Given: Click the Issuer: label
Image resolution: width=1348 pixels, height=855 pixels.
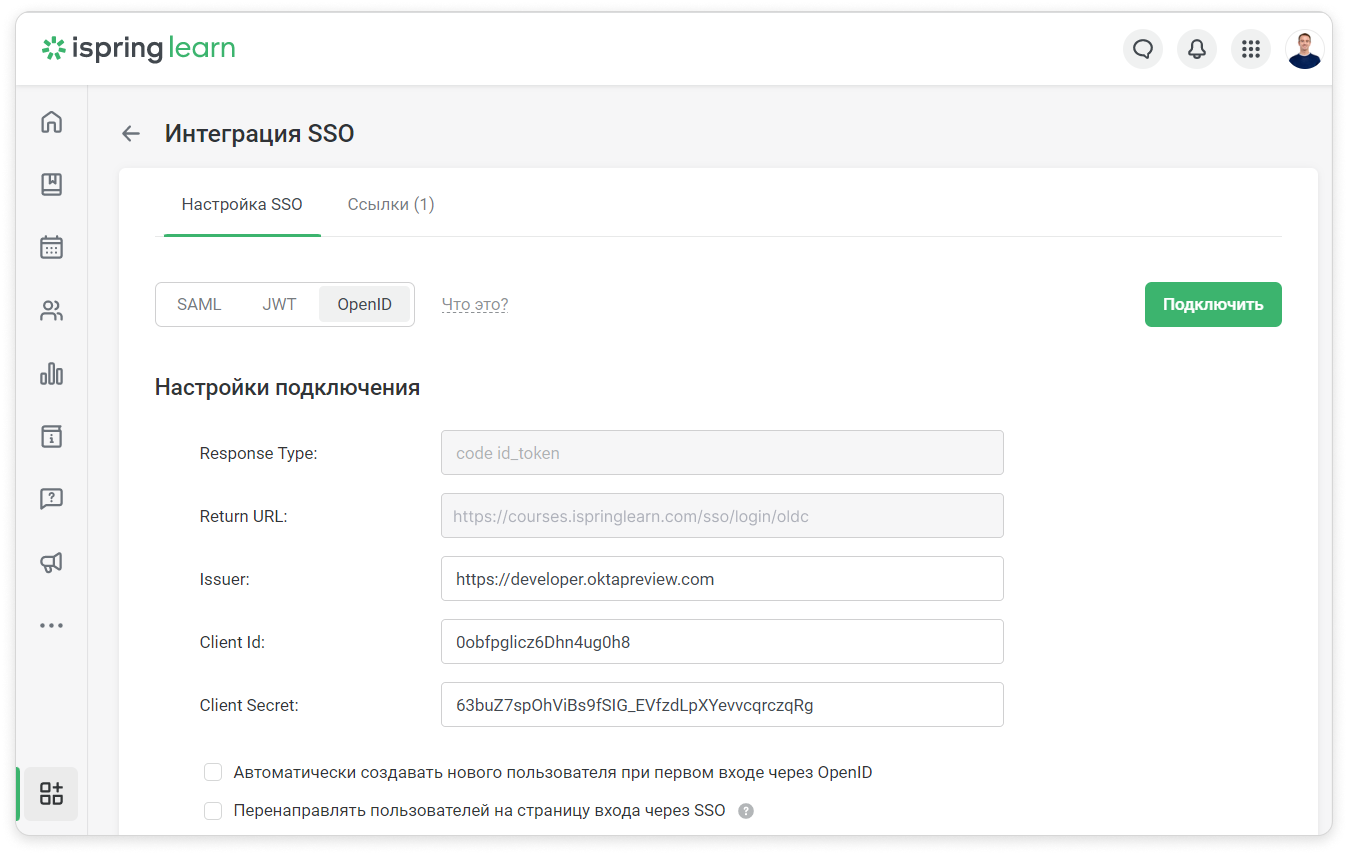Looking at the screenshot, I should (x=225, y=579).
